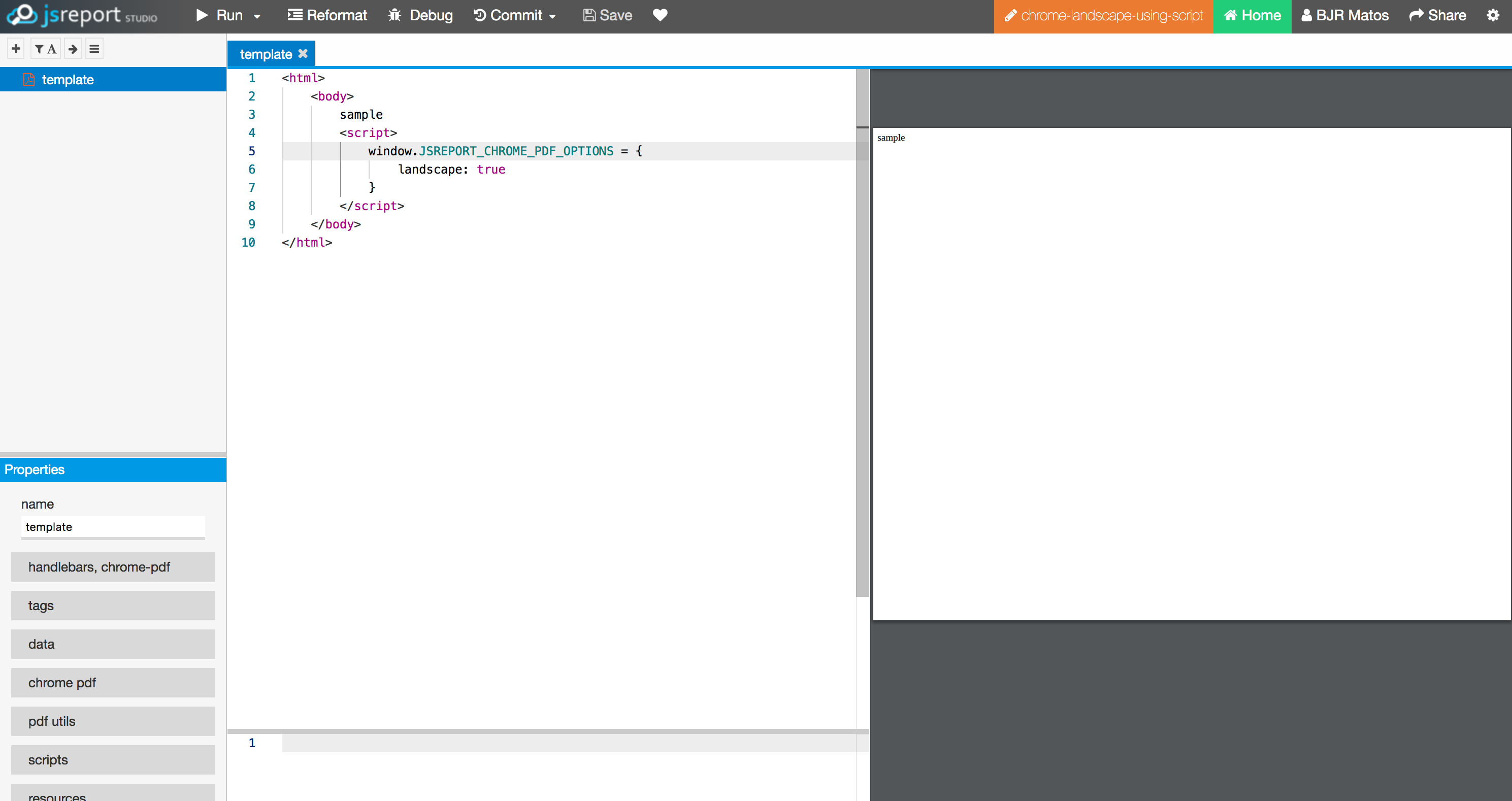
Task: Expand the chrome pdf properties section
Action: coord(113,682)
